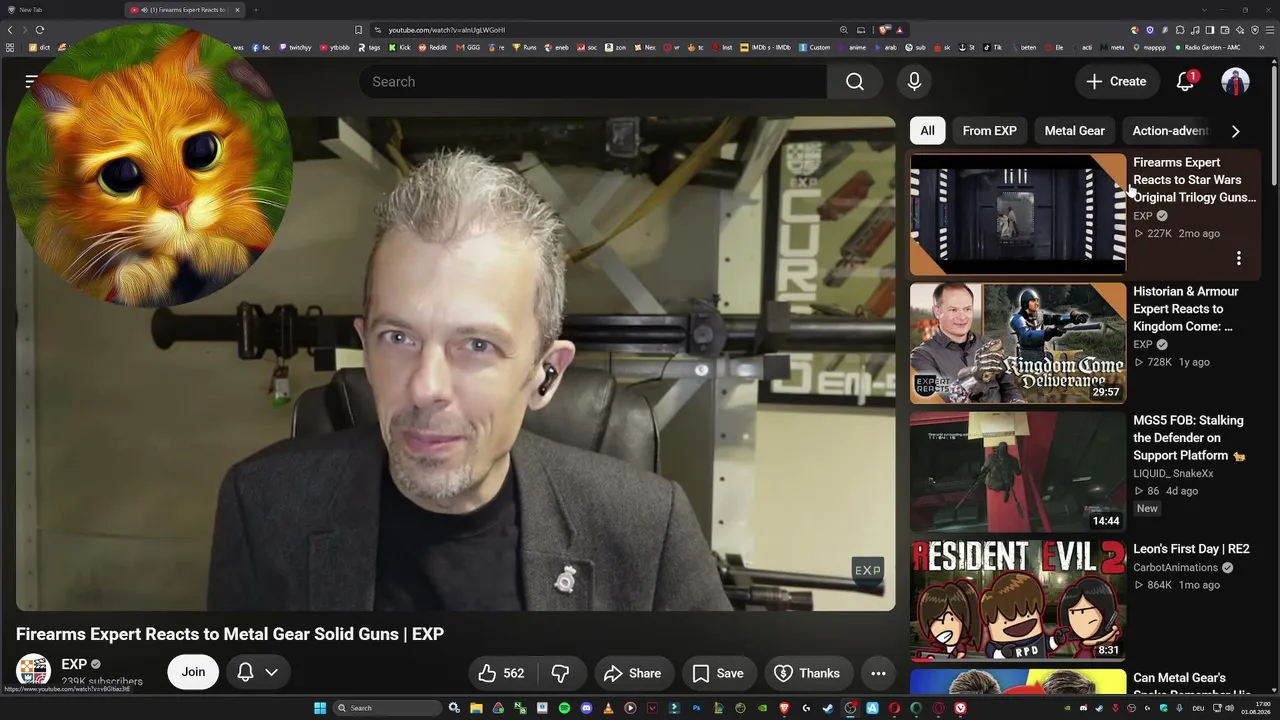The image size is (1280, 720).
Task: Reload the page in the browser
Action: click(x=40, y=30)
